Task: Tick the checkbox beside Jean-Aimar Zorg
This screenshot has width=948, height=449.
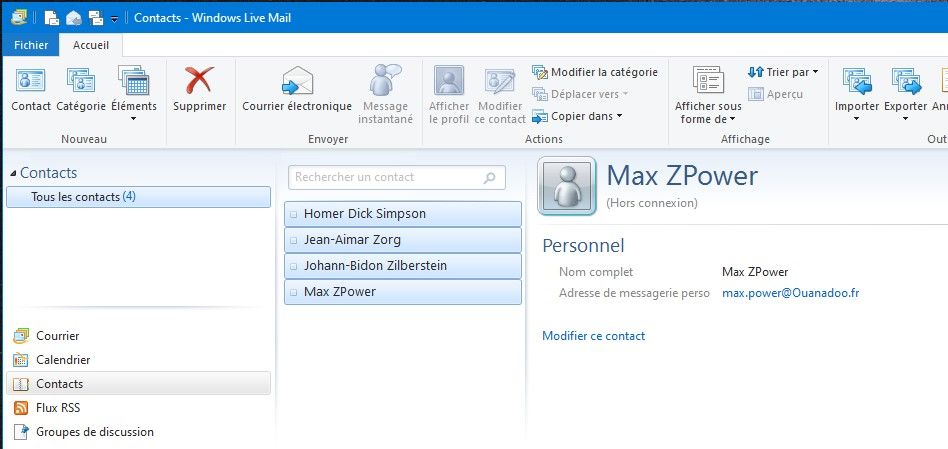Action: coord(293,240)
